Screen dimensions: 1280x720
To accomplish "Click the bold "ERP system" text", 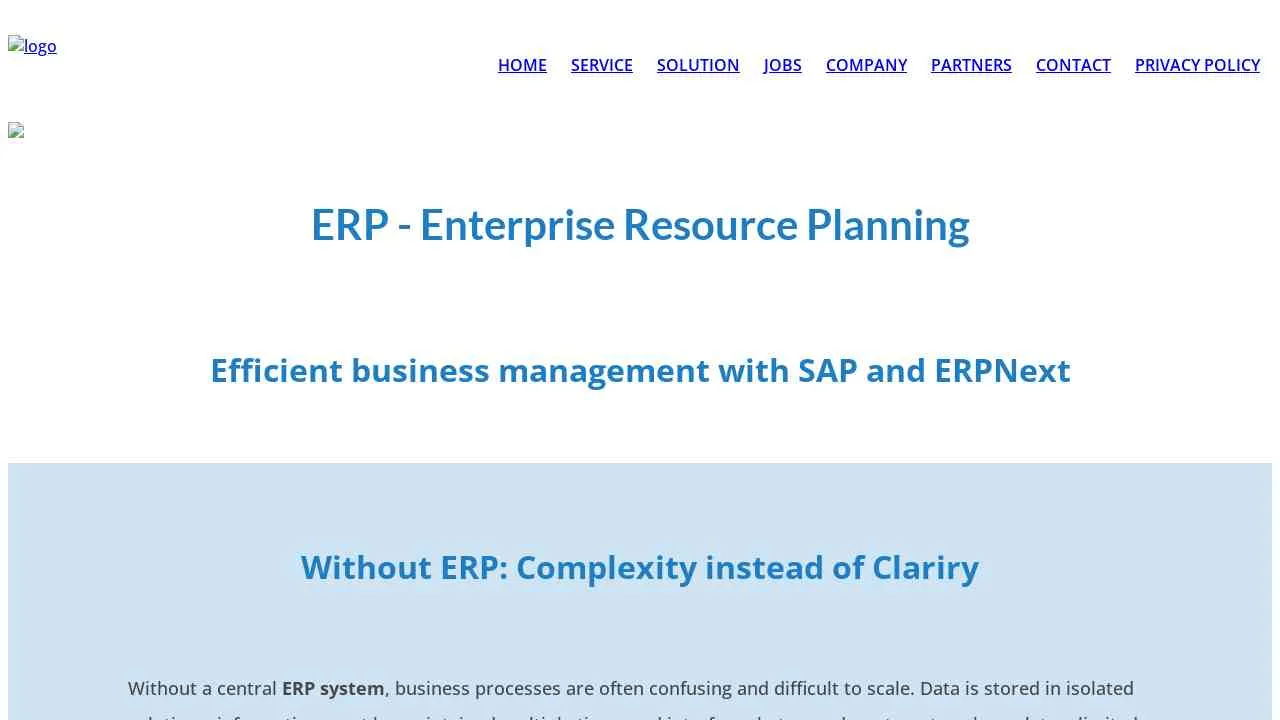I will point(333,688).
